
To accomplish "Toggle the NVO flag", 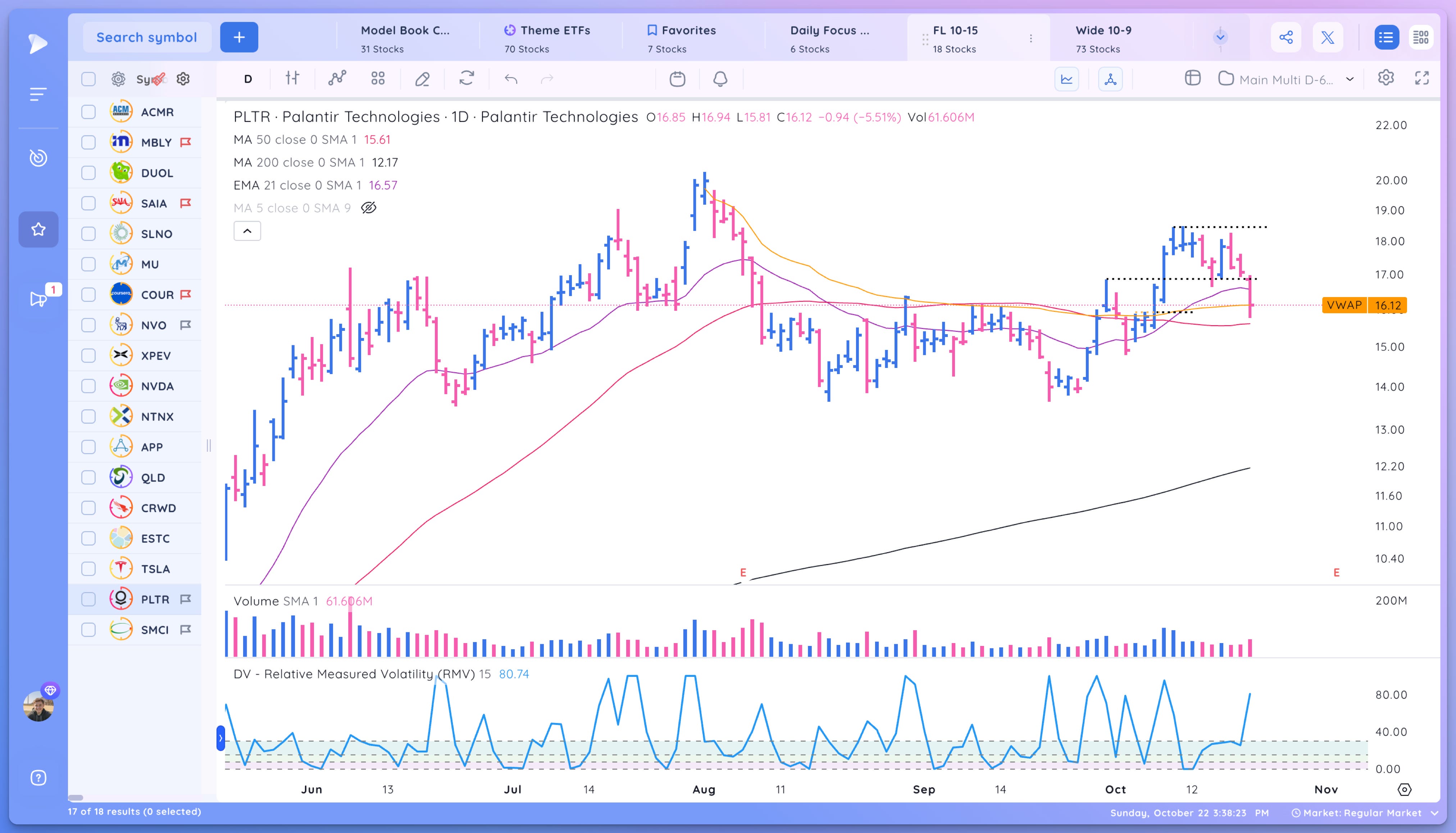I will [x=185, y=325].
